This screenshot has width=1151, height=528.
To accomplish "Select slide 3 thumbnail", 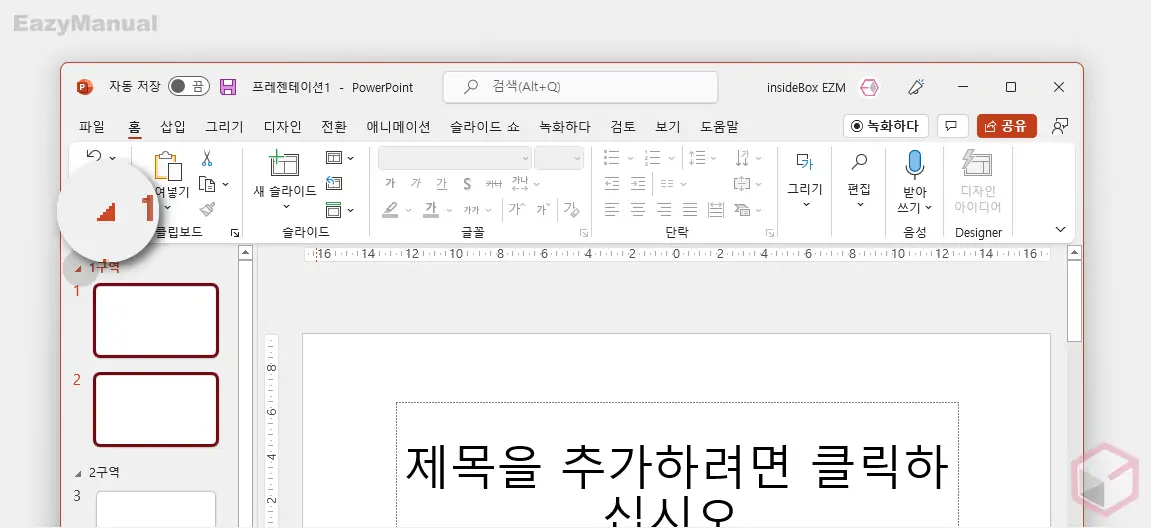I will tap(156, 509).
